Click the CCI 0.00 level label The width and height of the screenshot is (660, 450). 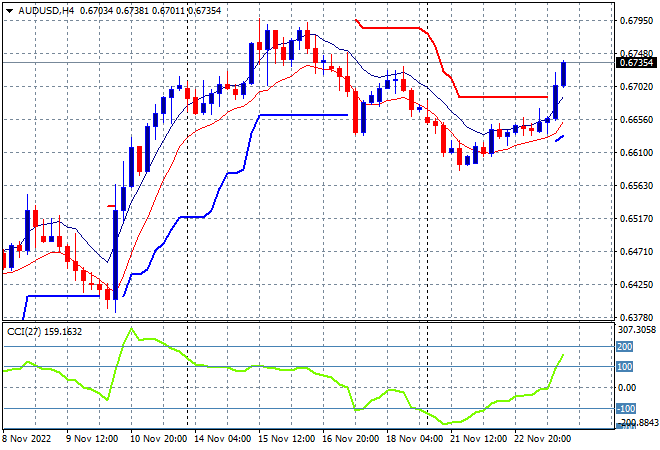(x=627, y=388)
